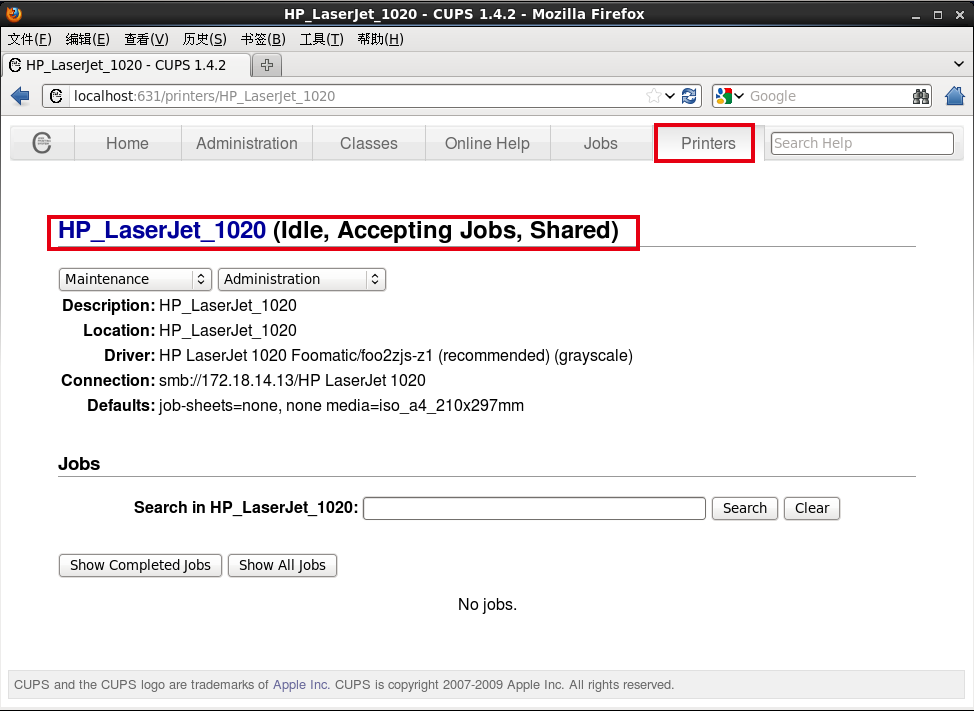
Task: Open the Classes tab
Action: [368, 143]
